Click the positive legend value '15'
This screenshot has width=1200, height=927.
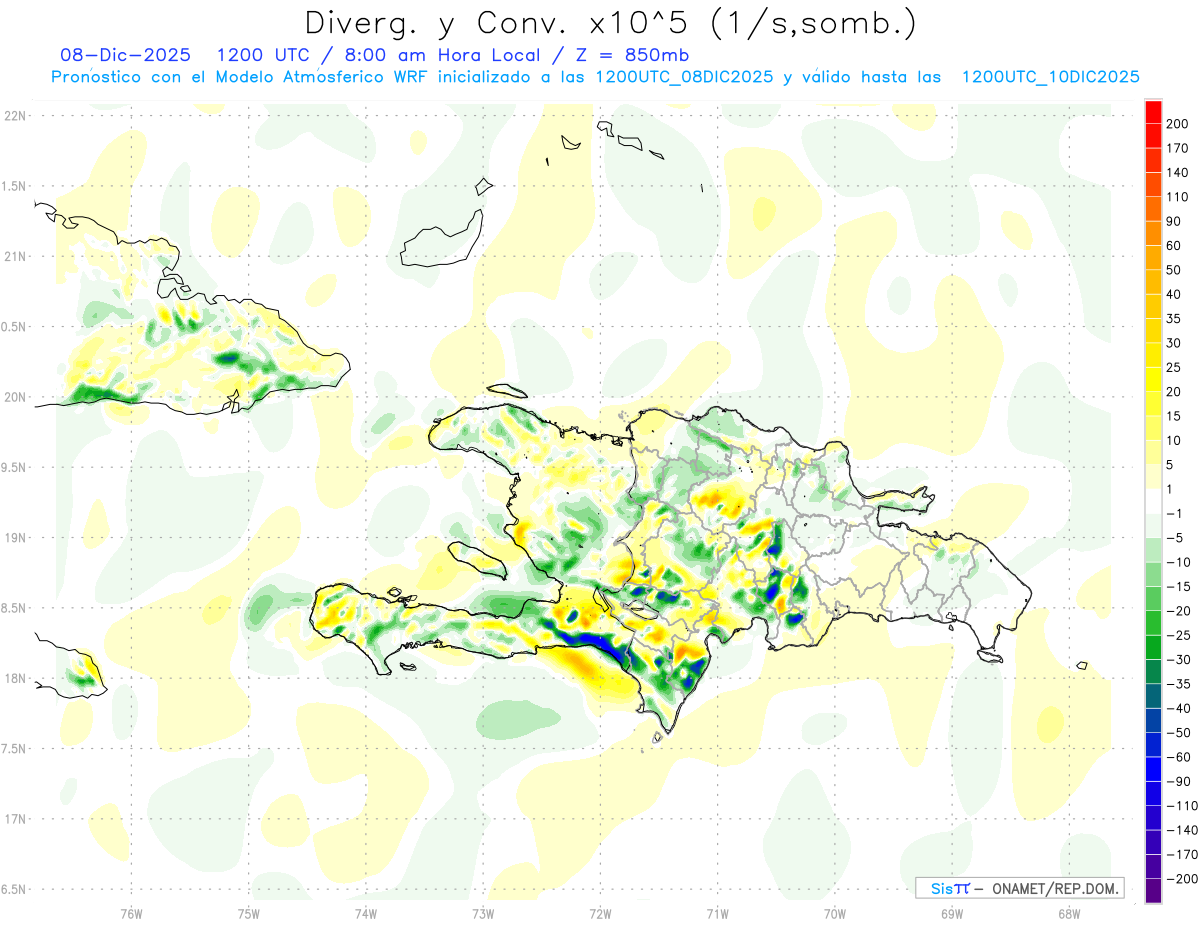(1175, 416)
